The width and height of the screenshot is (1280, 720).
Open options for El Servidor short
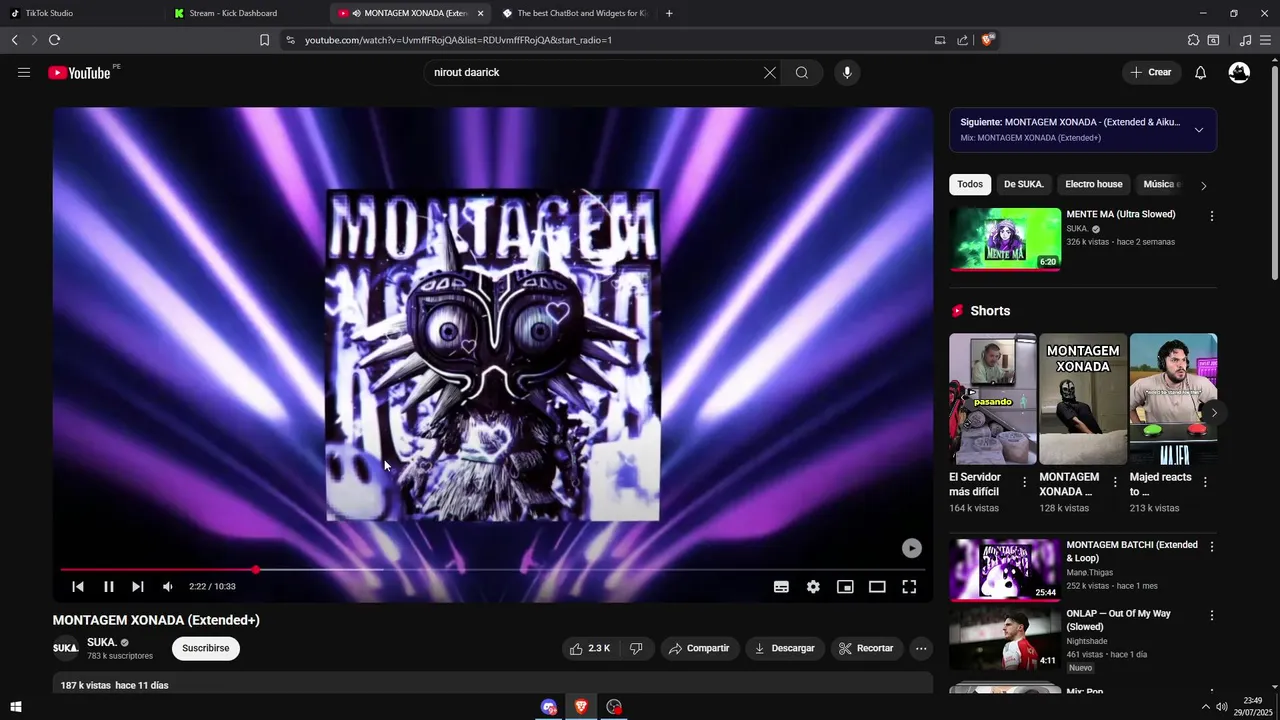[1024, 482]
